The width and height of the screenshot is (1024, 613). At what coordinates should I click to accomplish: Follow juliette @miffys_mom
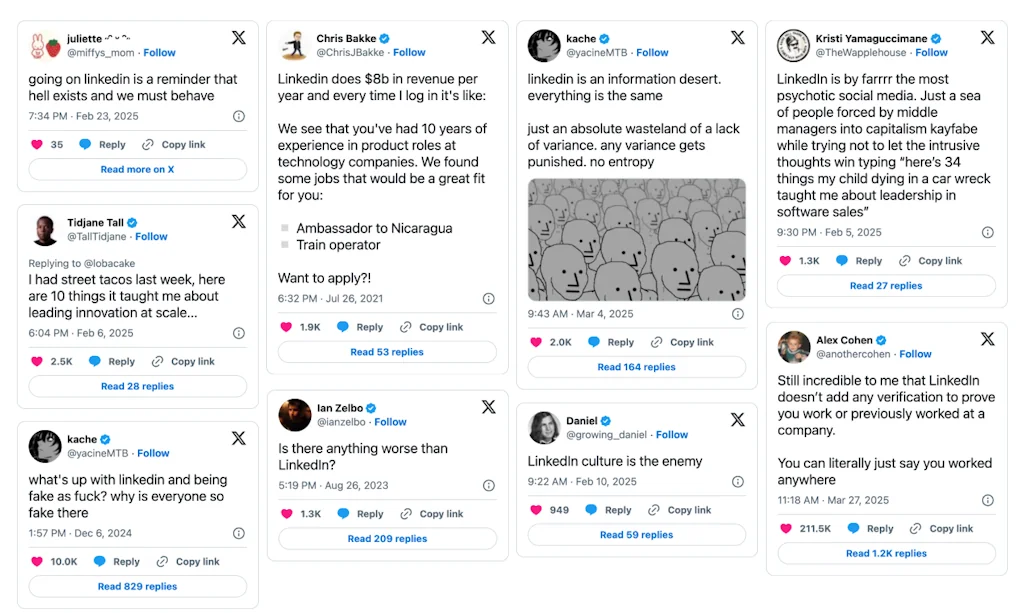[x=159, y=52]
